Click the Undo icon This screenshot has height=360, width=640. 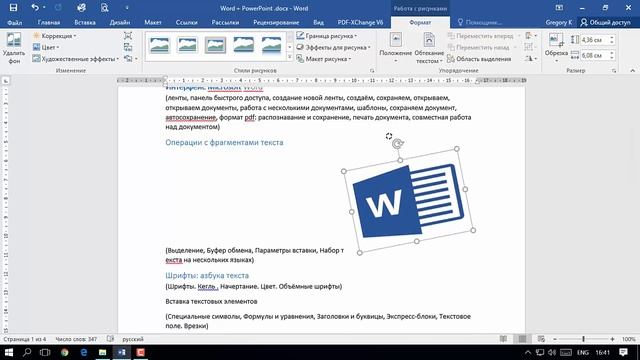pos(35,8)
